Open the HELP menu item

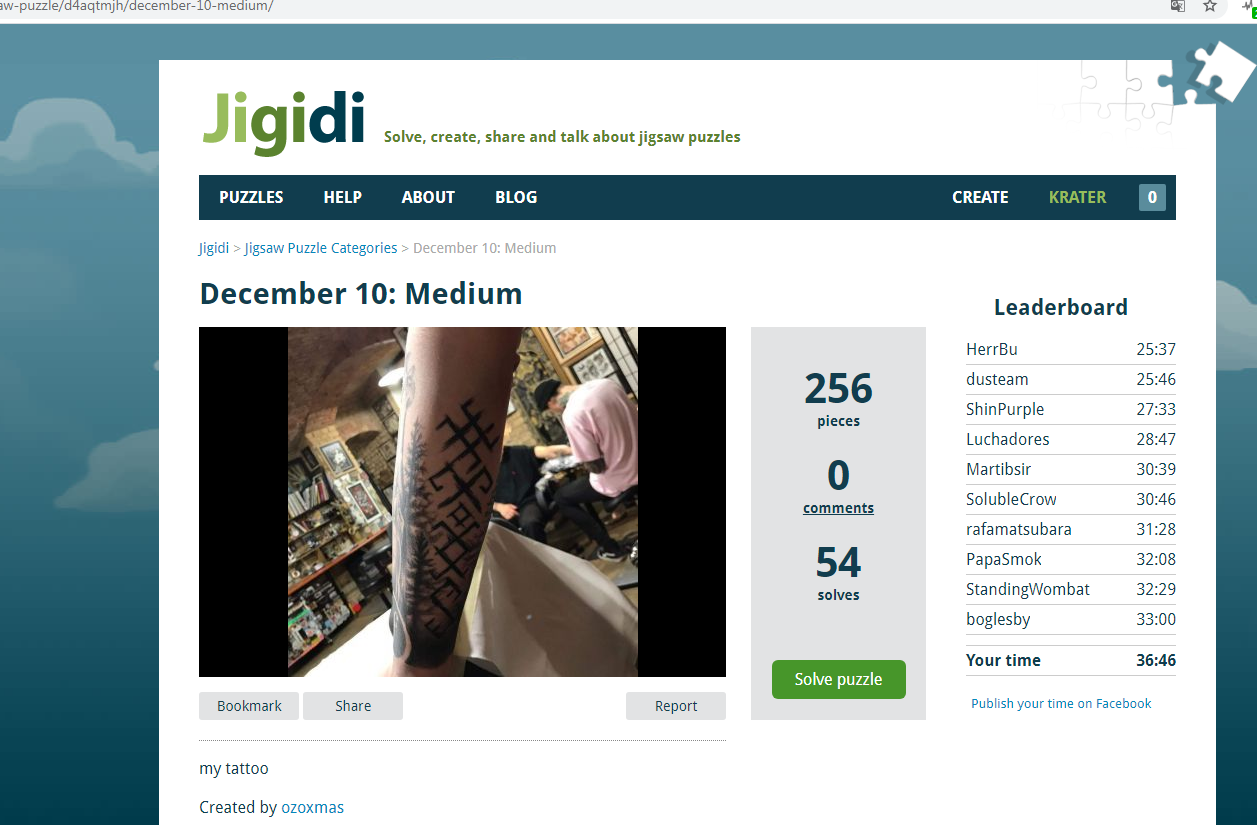click(342, 197)
